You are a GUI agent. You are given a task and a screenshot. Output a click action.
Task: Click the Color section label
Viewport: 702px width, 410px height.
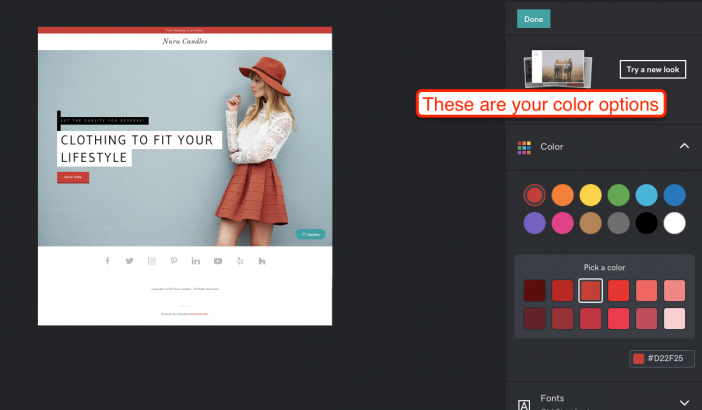[552, 147]
